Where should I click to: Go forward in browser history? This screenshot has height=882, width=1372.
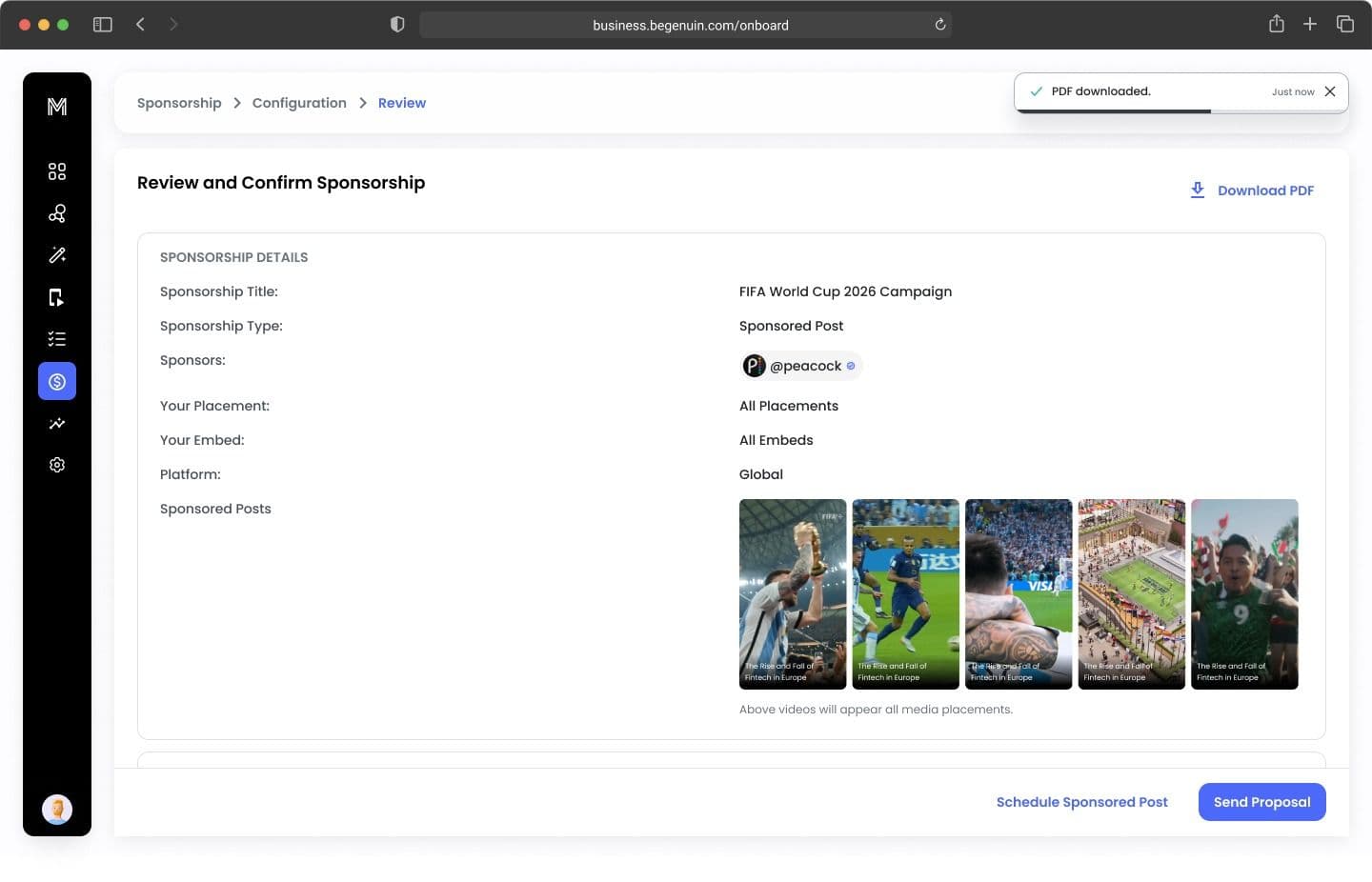[173, 25]
